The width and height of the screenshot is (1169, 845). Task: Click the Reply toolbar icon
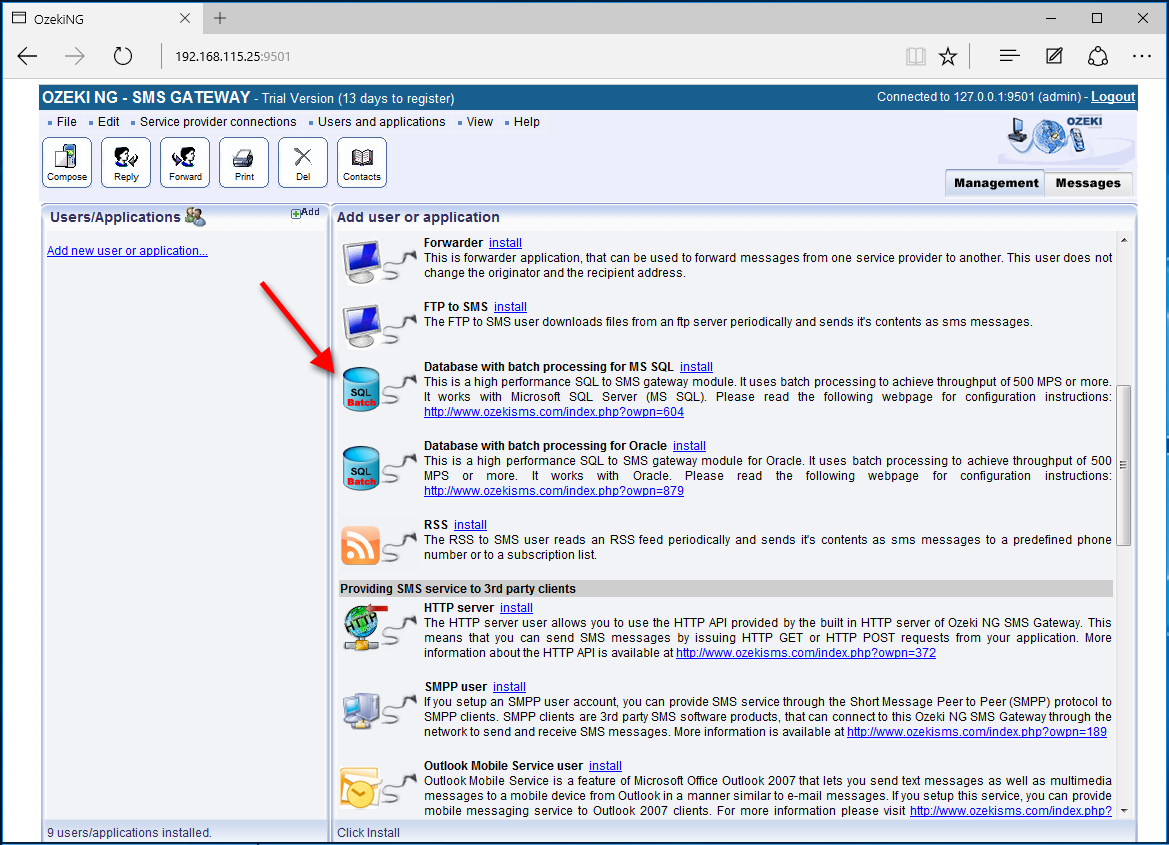click(126, 162)
